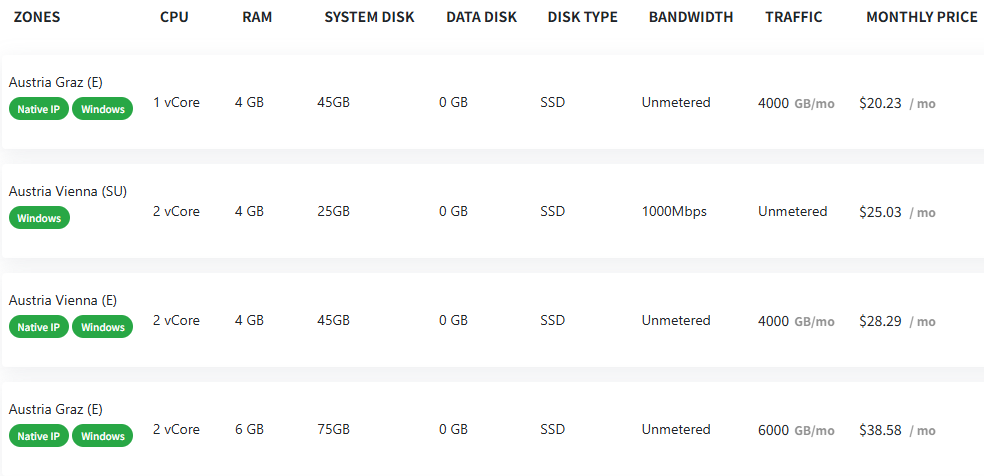Image resolution: width=984 pixels, height=476 pixels.
Task: Select the $20.23 / mo price
Action: [x=897, y=103]
